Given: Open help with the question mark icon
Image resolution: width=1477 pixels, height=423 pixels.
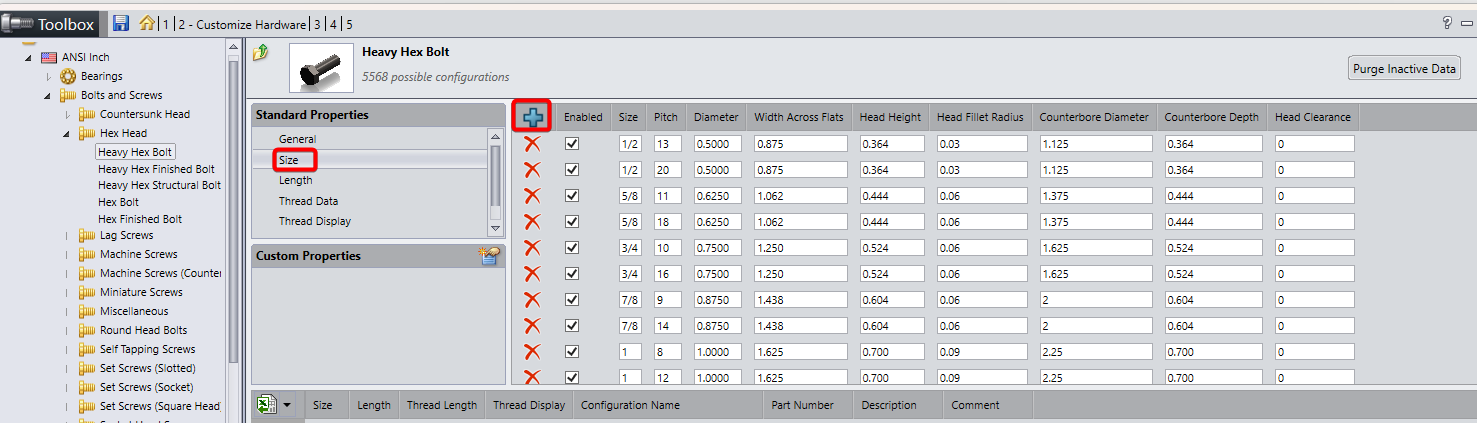Looking at the screenshot, I should (1446, 23).
